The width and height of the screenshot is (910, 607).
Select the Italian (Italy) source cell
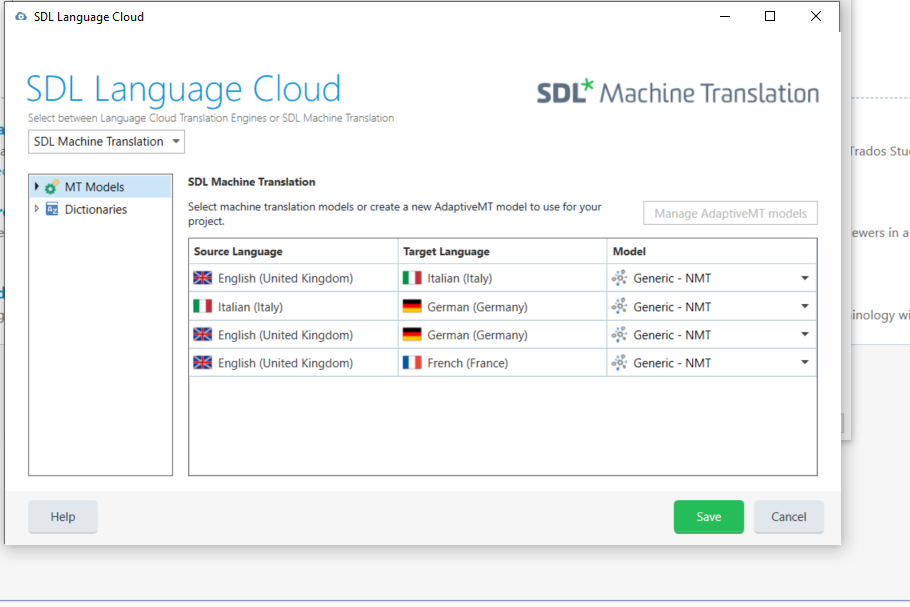point(293,306)
